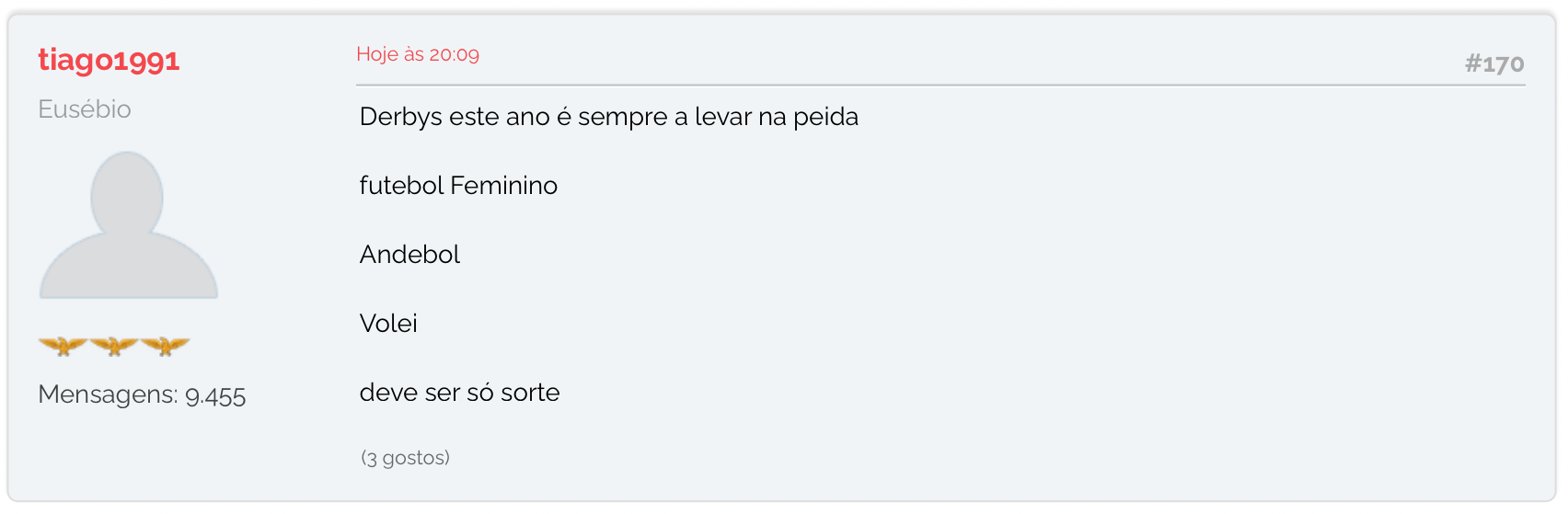Click the first golden eagle rank icon

pyautogui.click(x=63, y=346)
